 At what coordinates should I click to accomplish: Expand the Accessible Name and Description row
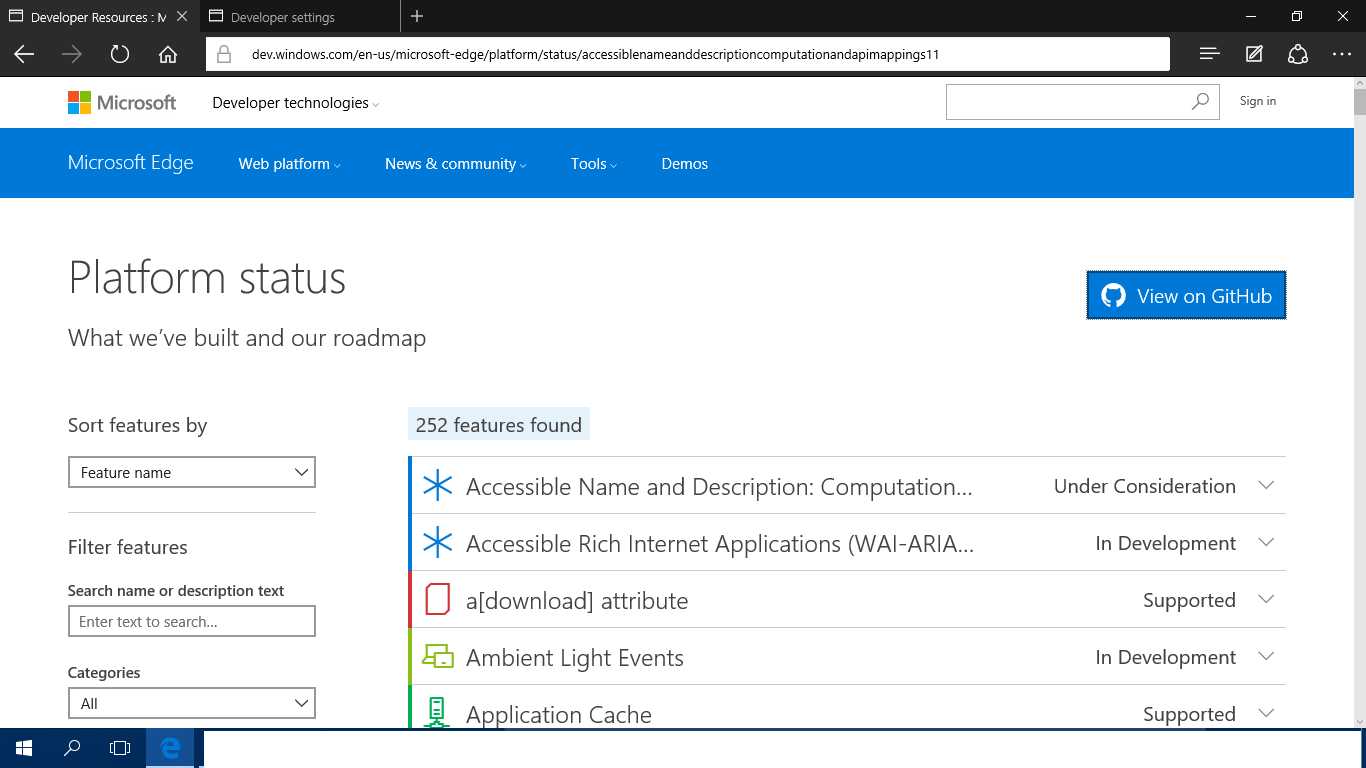1266,485
